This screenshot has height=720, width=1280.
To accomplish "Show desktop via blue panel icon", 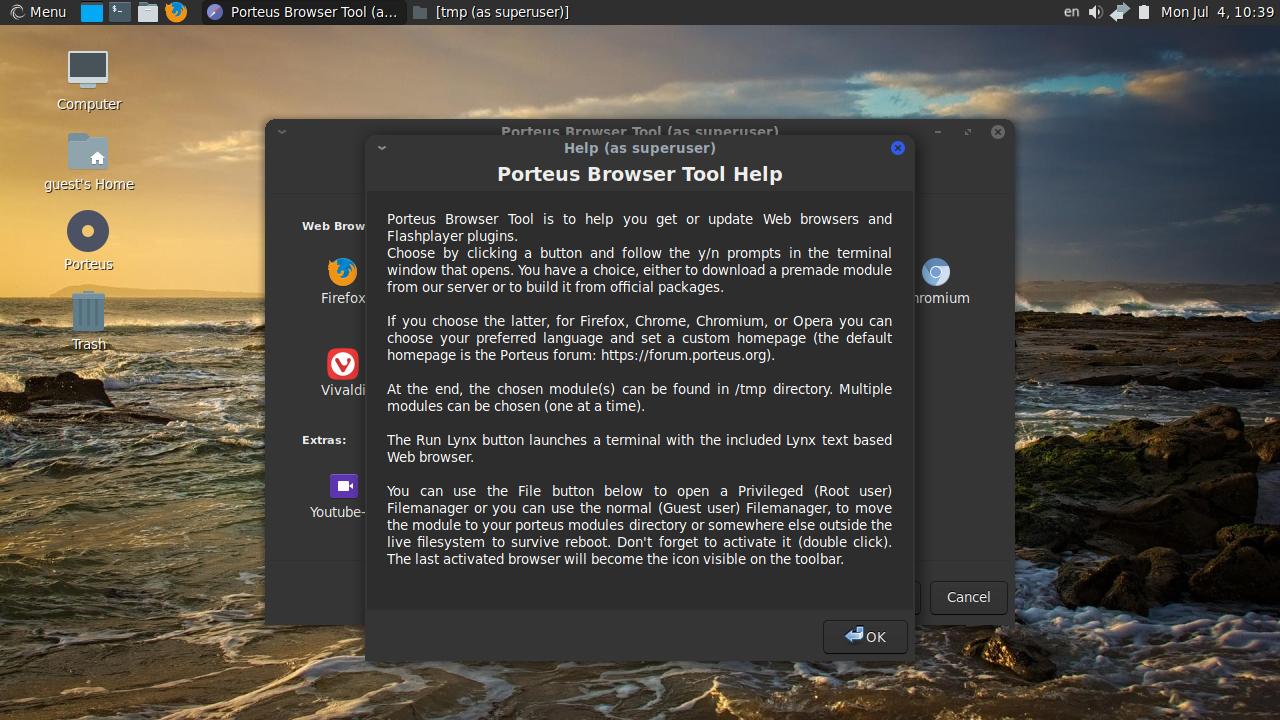I will [x=92, y=12].
